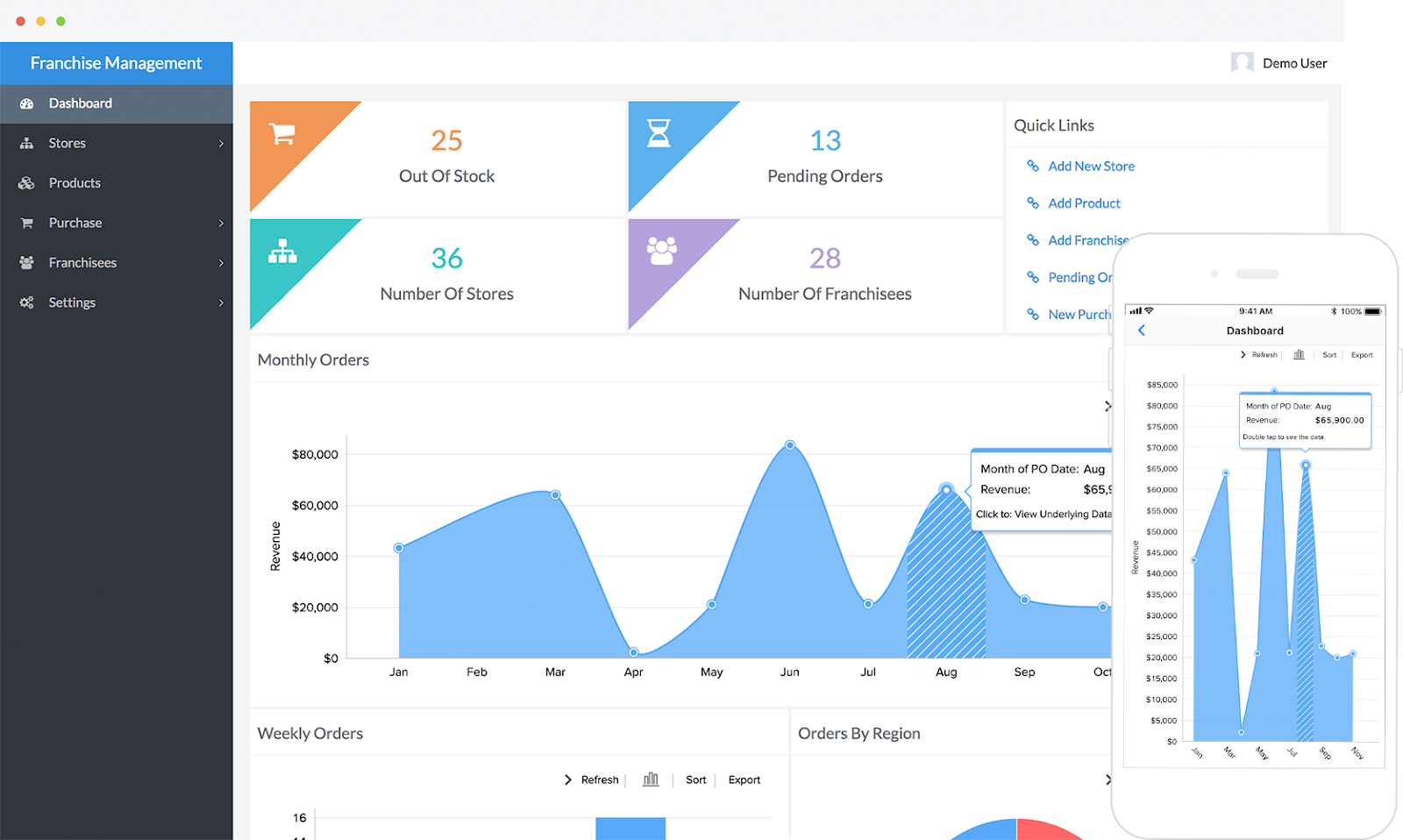Open the Dashboard menu item

tap(117, 103)
